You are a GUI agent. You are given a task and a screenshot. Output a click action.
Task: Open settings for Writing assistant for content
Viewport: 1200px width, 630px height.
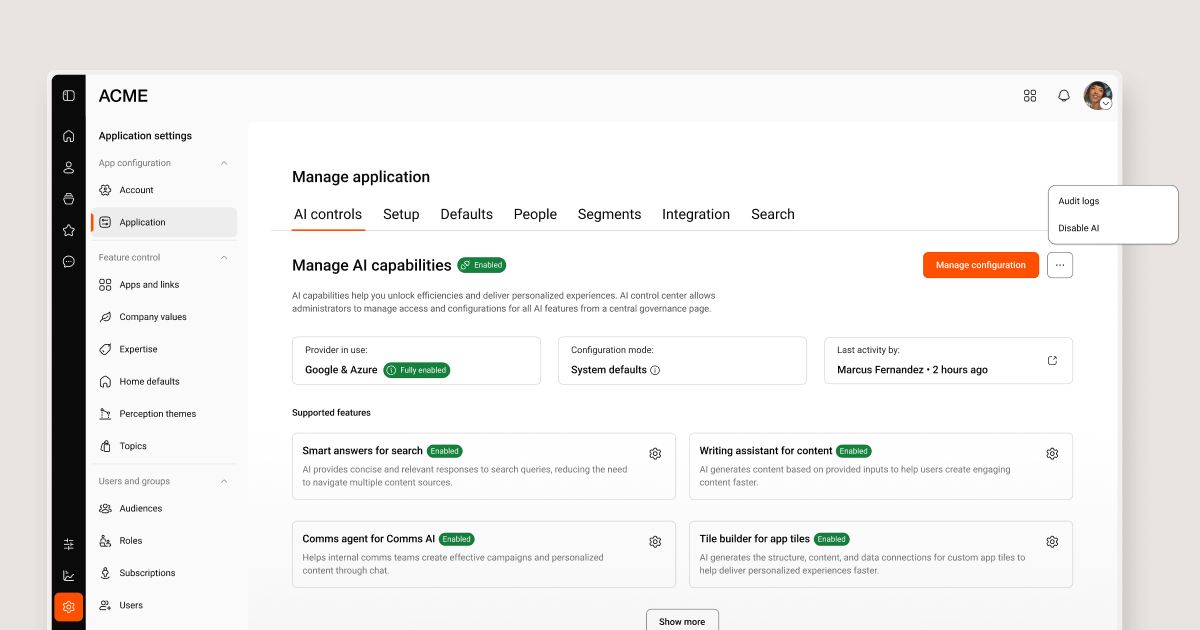[x=1052, y=454]
